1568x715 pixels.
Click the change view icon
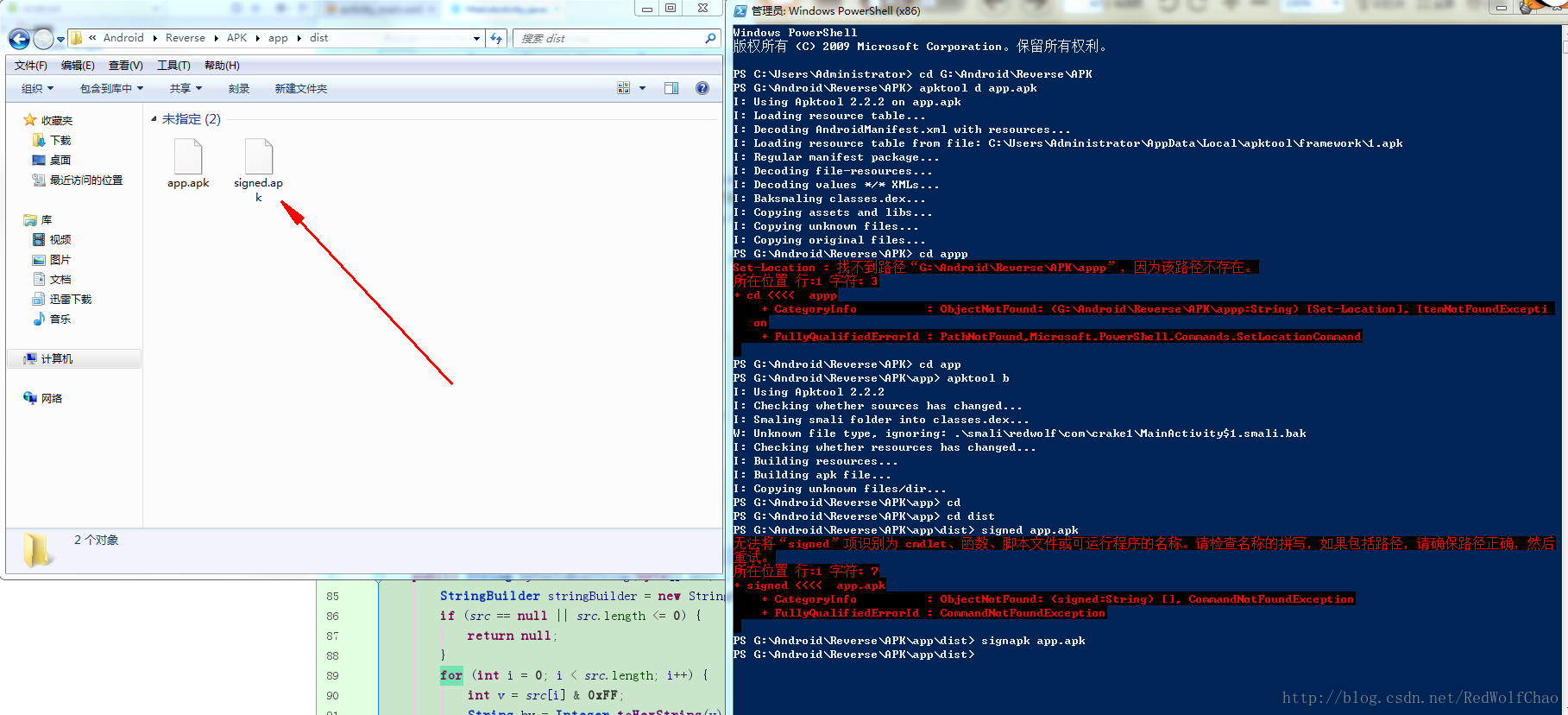(x=624, y=88)
